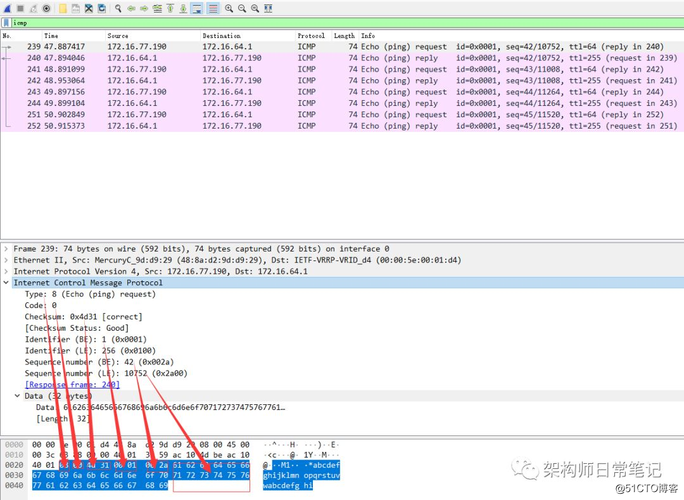The image size is (684, 500).
Task: Jump to the first packet
Action: [170, 8]
